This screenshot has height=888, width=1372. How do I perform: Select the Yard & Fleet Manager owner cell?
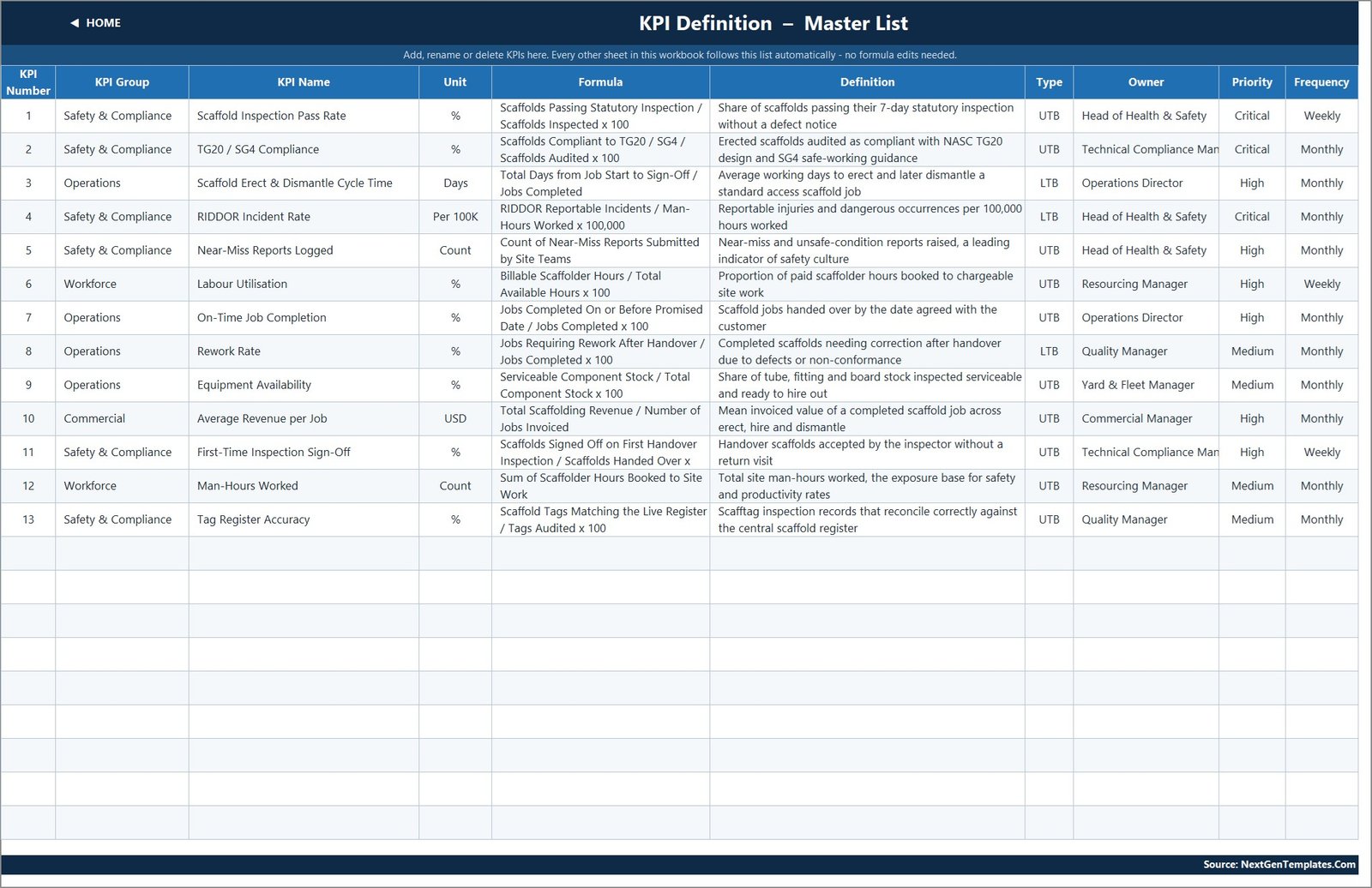1146,385
